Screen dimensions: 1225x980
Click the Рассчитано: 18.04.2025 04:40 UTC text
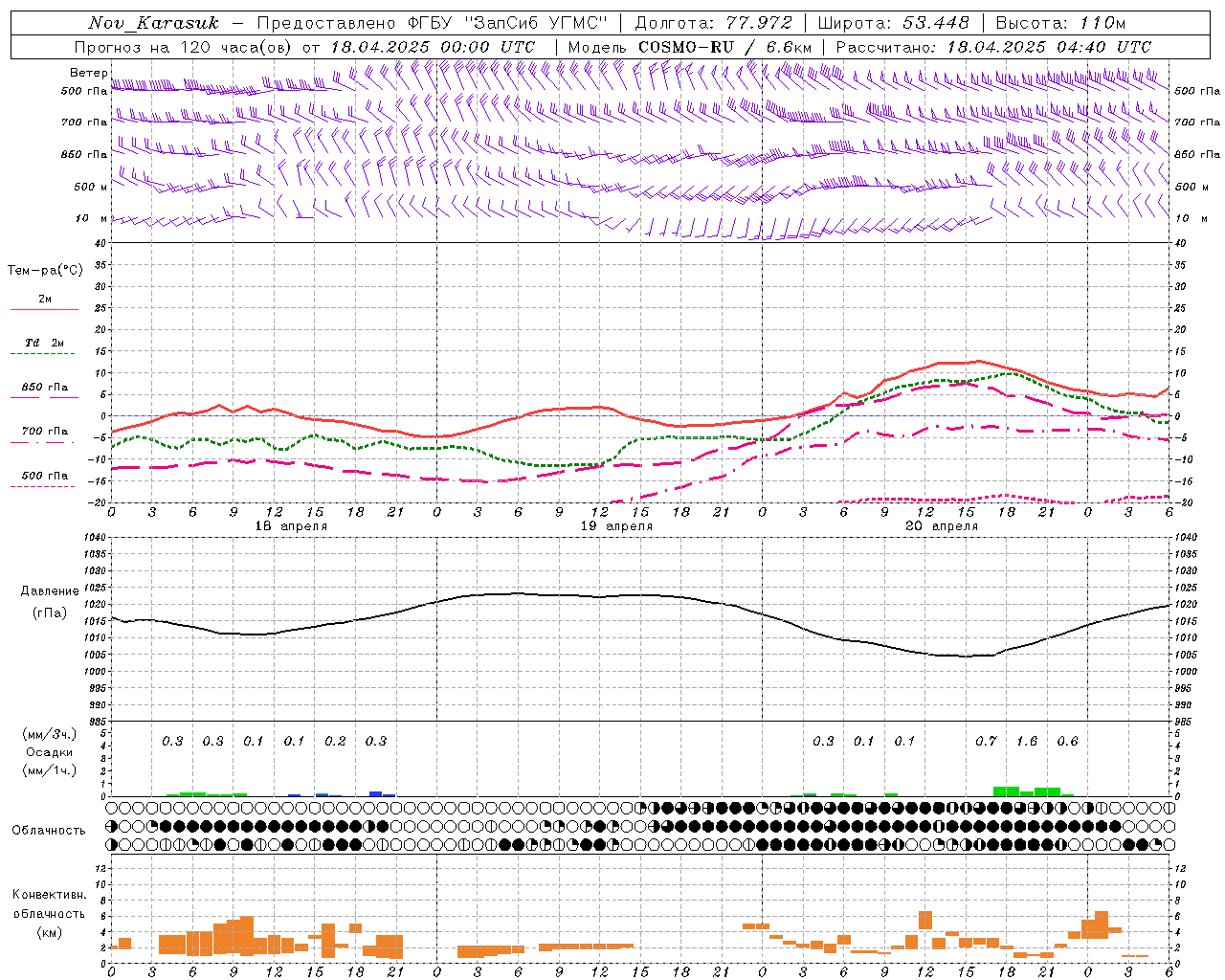[993, 47]
